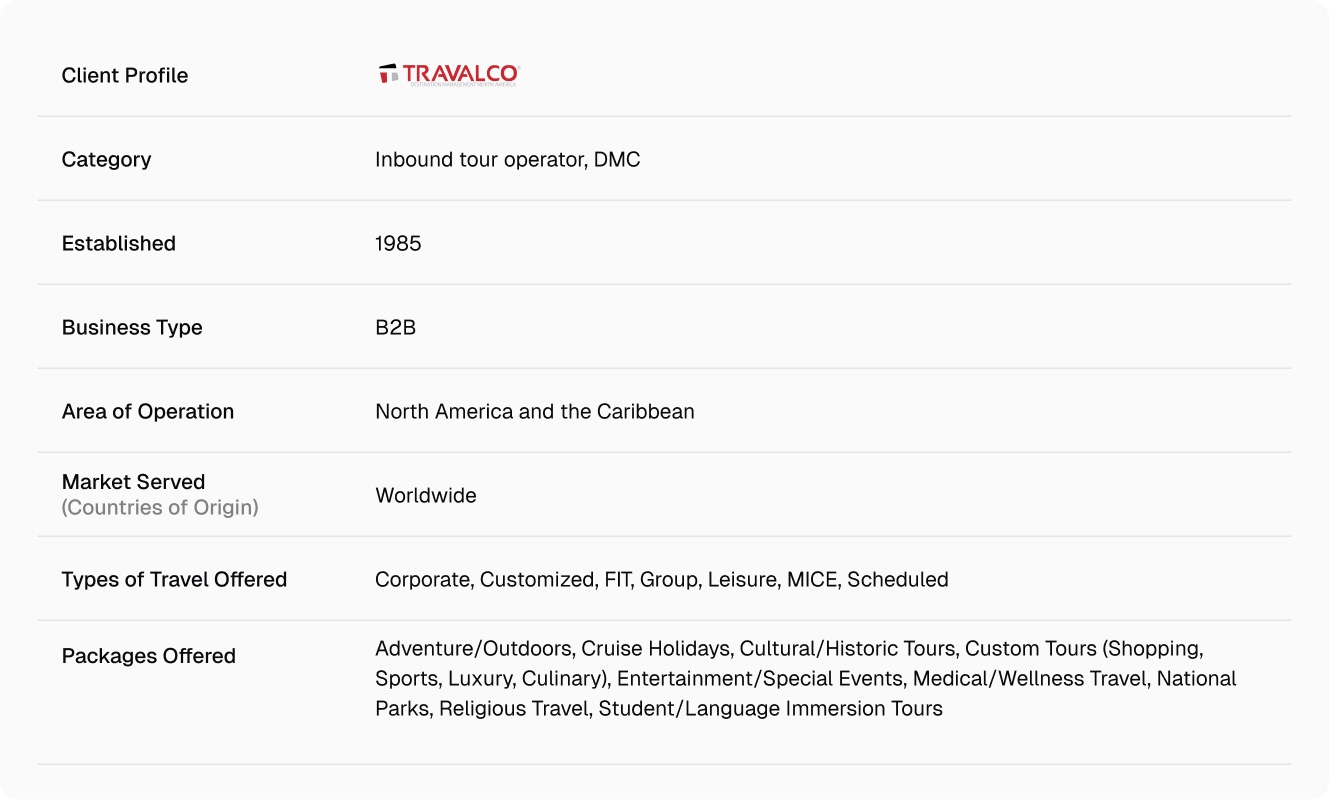
Task: Click "Inbound tour operator, DMC" text
Action: click(507, 159)
